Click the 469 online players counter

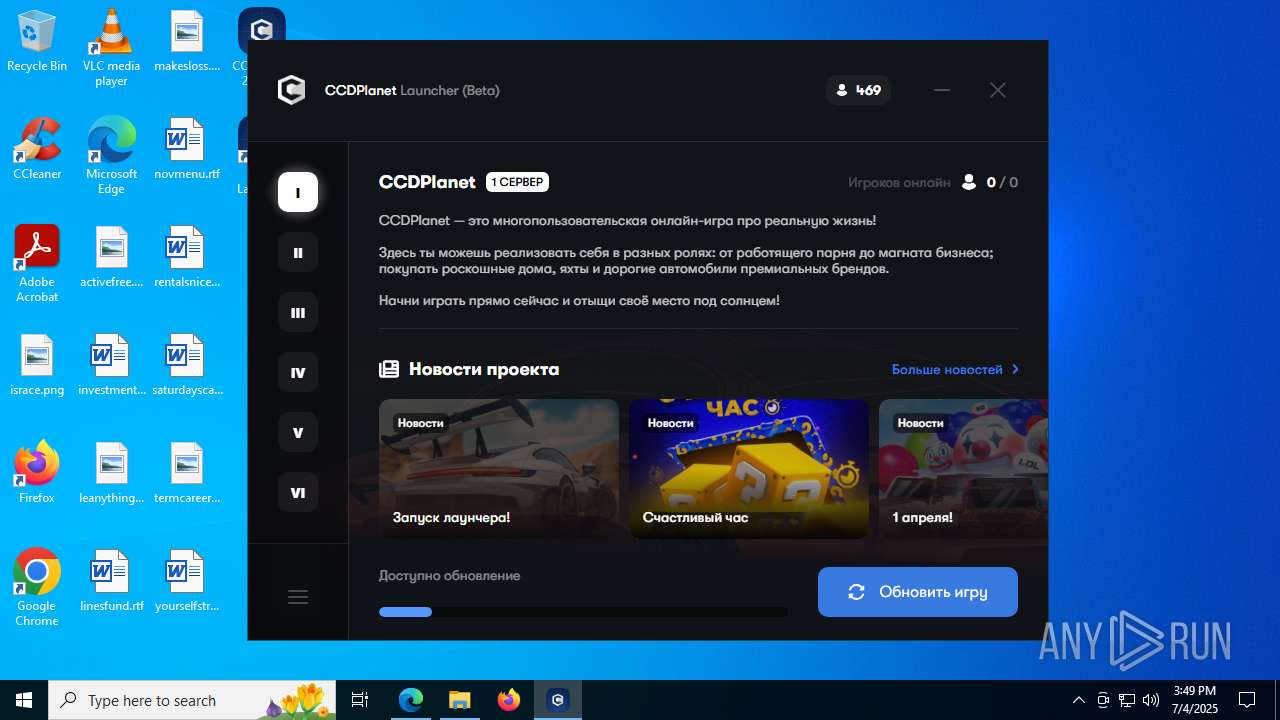pyautogui.click(x=858, y=90)
